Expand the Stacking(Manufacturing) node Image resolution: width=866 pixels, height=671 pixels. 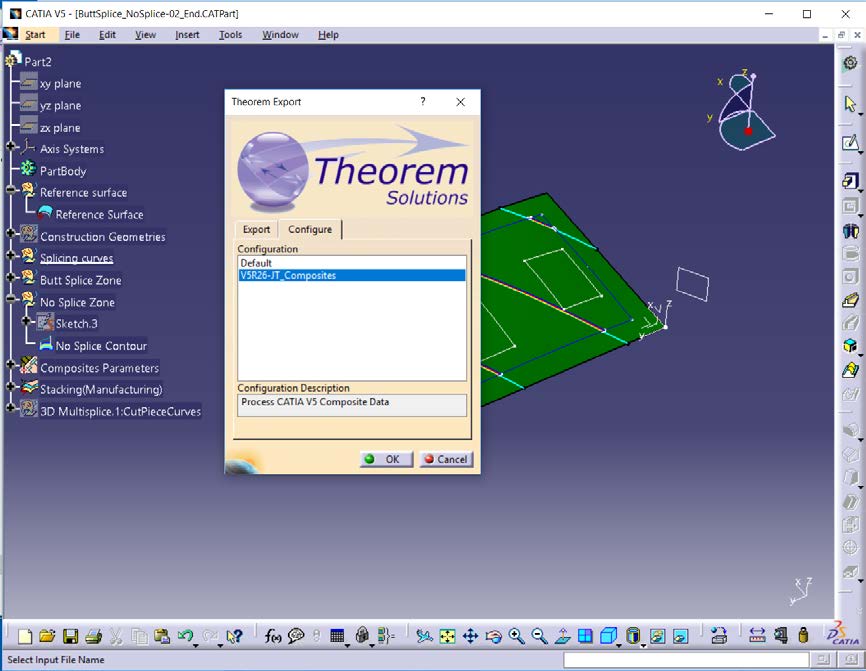tap(10, 386)
